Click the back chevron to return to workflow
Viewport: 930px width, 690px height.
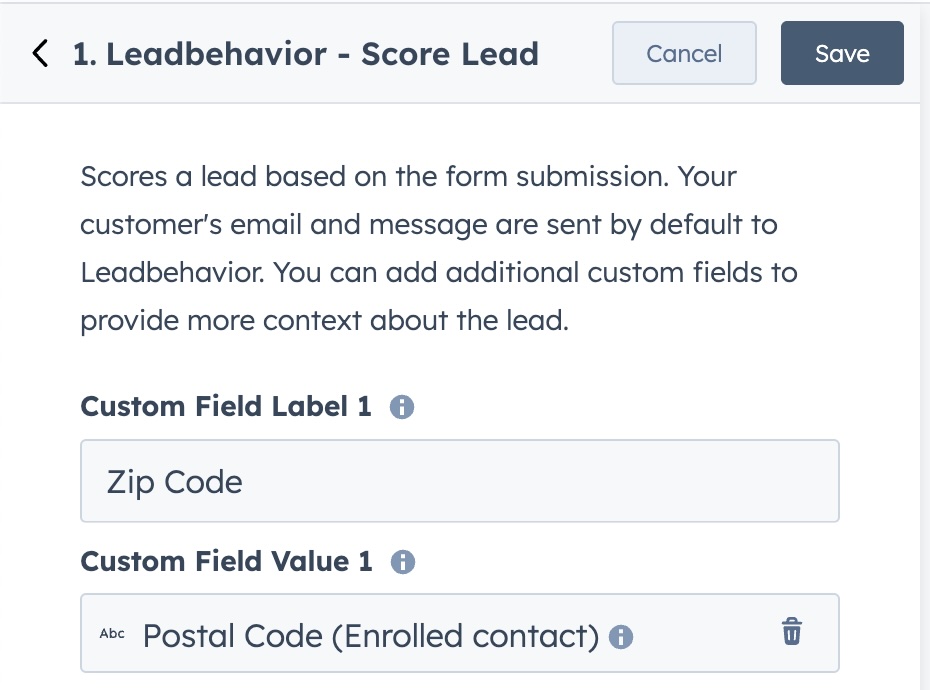click(40, 54)
